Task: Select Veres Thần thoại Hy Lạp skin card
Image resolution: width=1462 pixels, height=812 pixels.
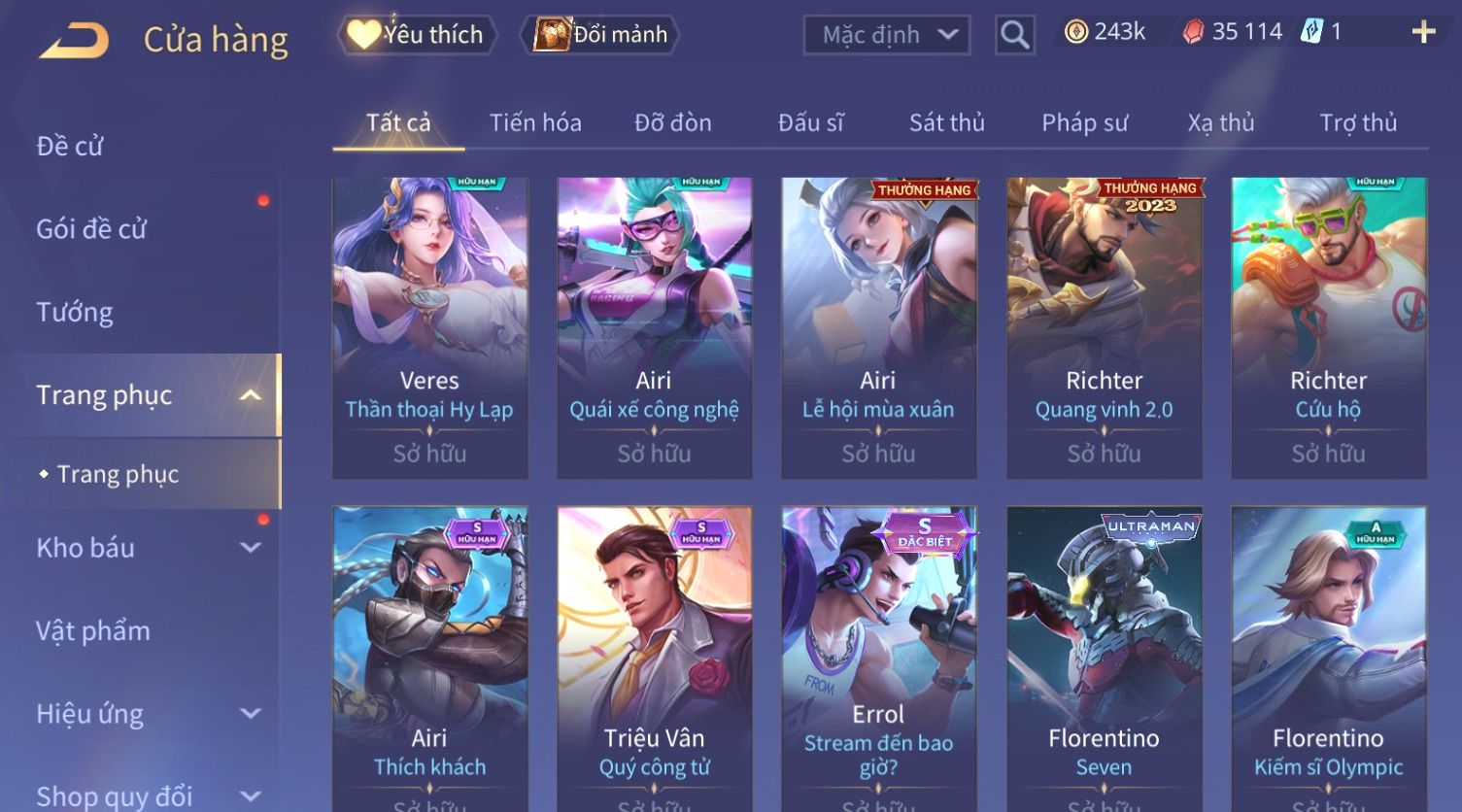Action: click(430, 327)
